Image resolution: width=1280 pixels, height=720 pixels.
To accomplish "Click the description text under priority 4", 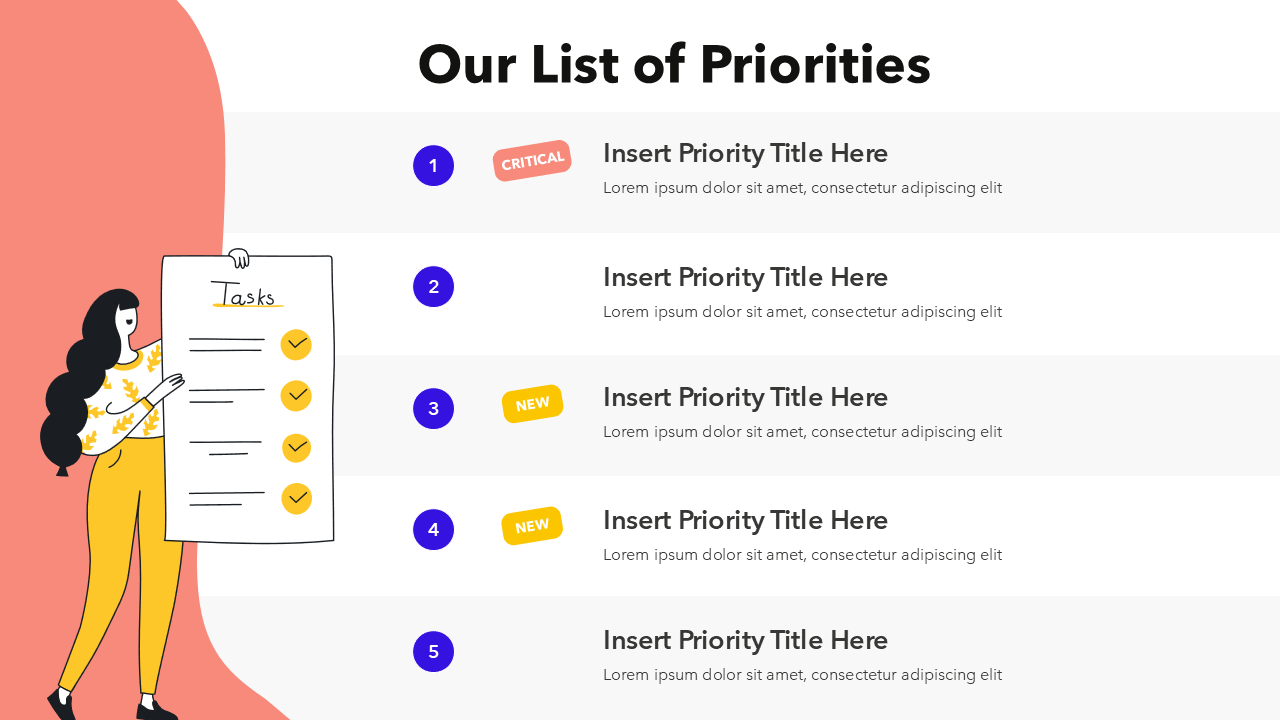I will pos(802,555).
